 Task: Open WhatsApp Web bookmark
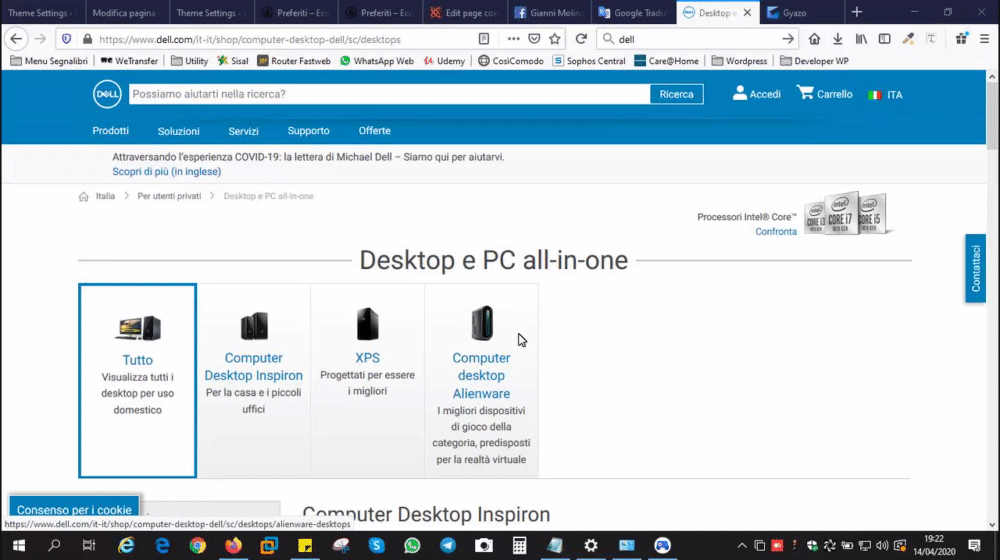376,61
